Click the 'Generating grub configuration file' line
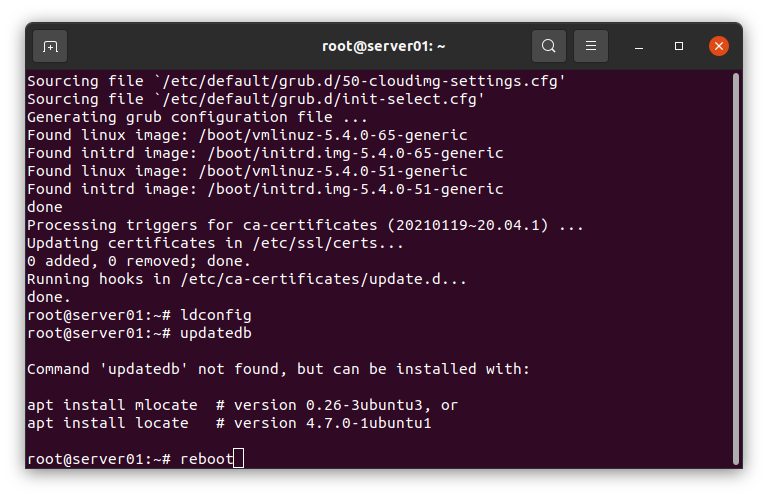The width and height of the screenshot is (768, 497). 197,117
